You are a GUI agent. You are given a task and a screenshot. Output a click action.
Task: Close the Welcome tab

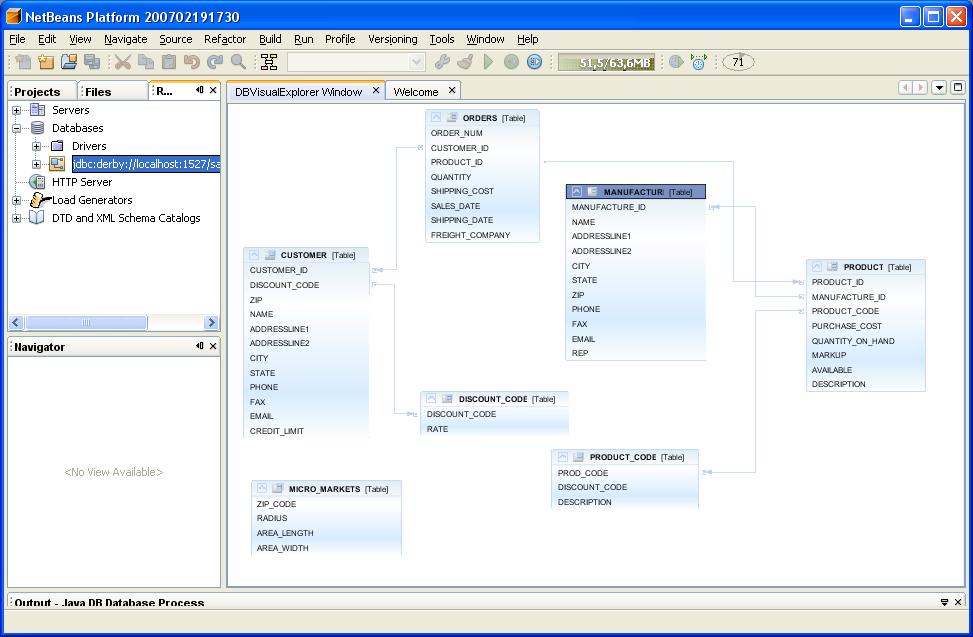[452, 91]
